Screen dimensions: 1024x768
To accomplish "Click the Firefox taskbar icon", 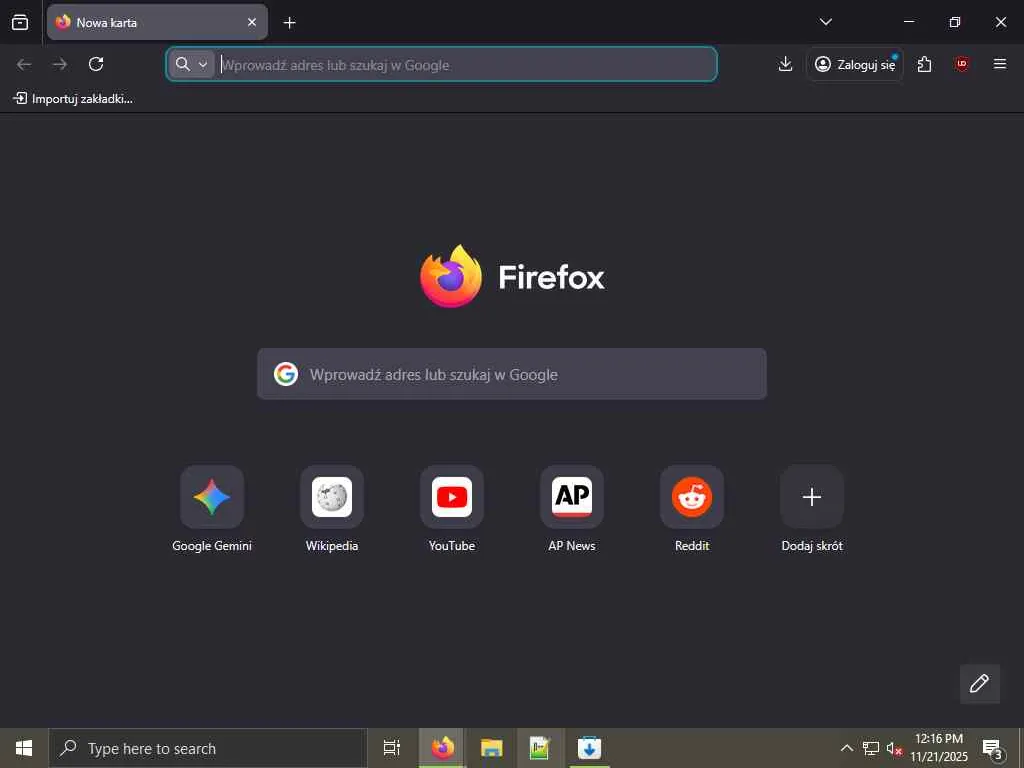I will (442, 748).
